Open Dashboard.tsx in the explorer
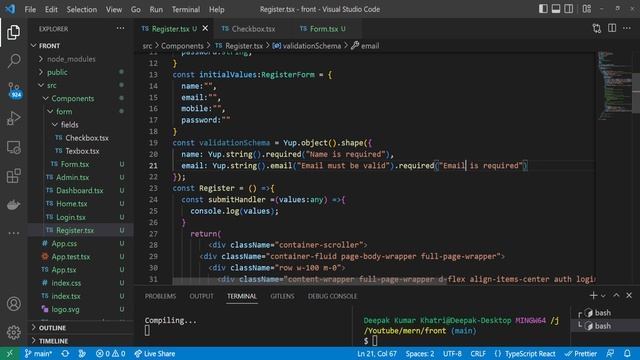Image resolution: width=640 pixels, height=360 pixels. click(80, 191)
